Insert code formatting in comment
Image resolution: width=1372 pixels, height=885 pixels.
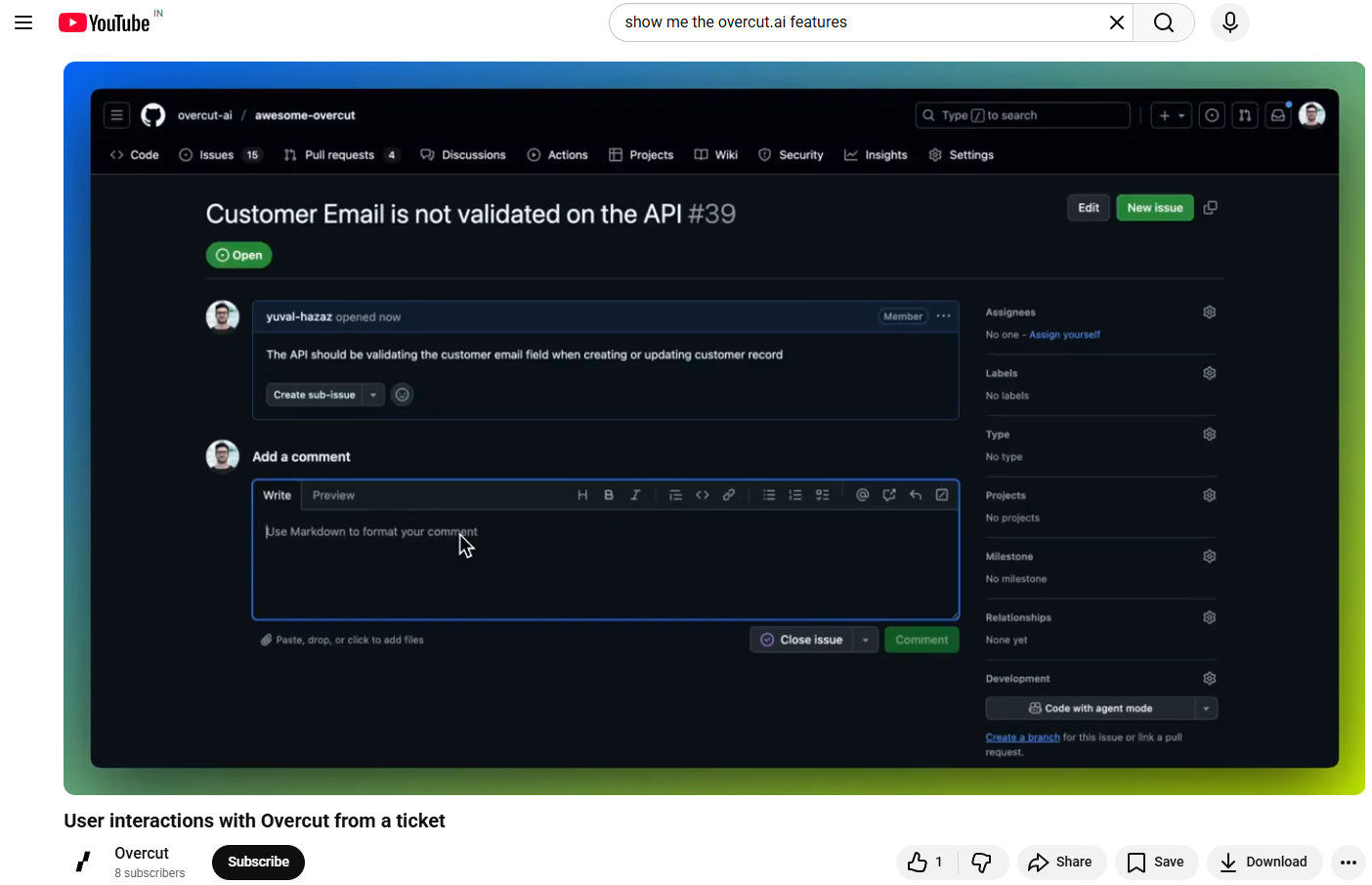click(x=702, y=495)
